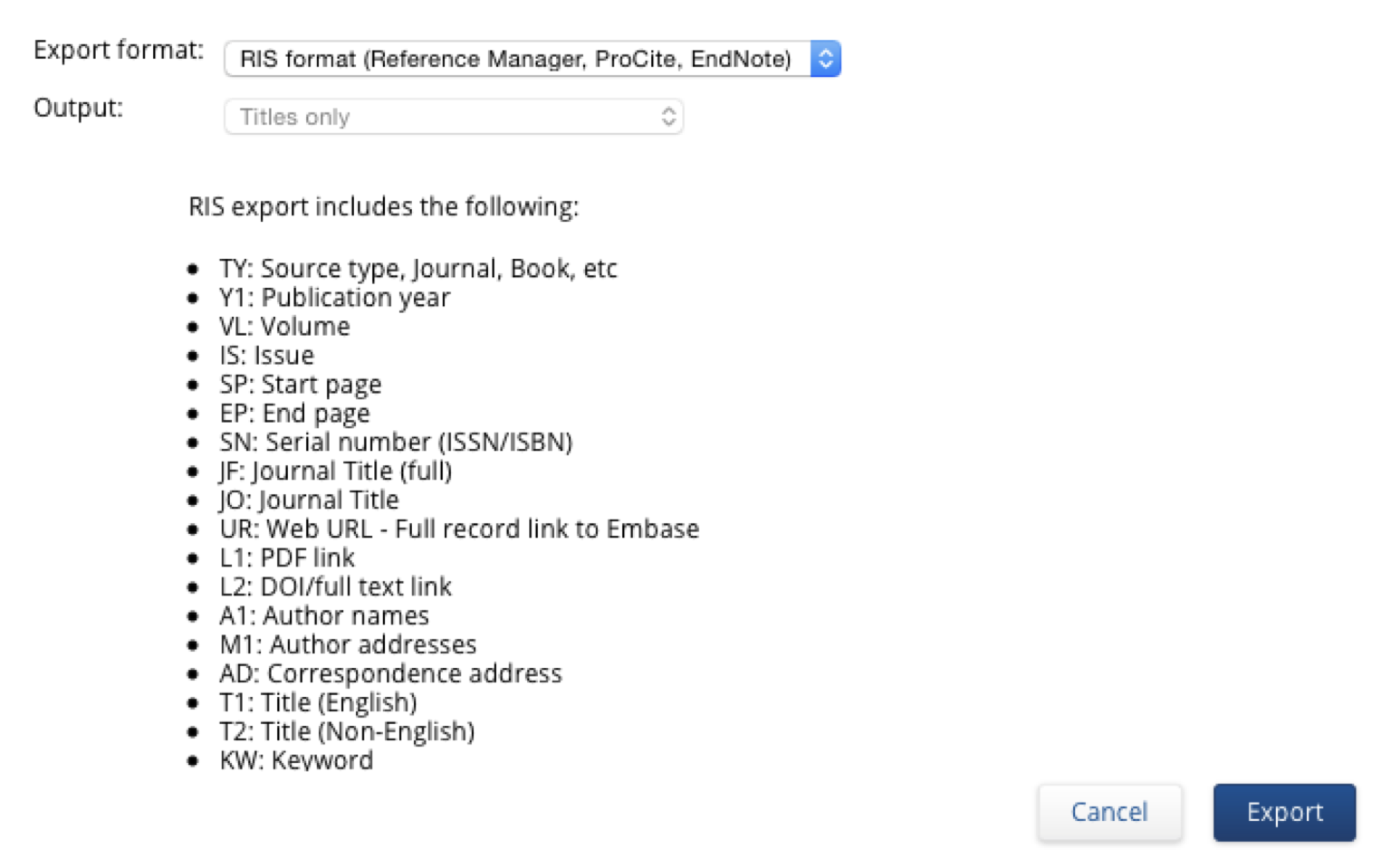Select the 'Y1: Publication year' line
1391x868 pixels.
(334, 298)
